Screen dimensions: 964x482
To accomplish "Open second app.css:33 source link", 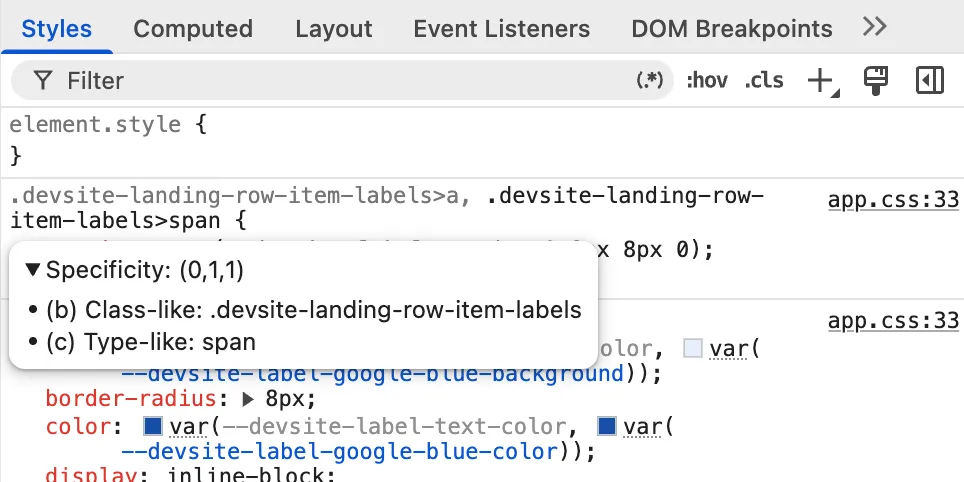I will (893, 320).
